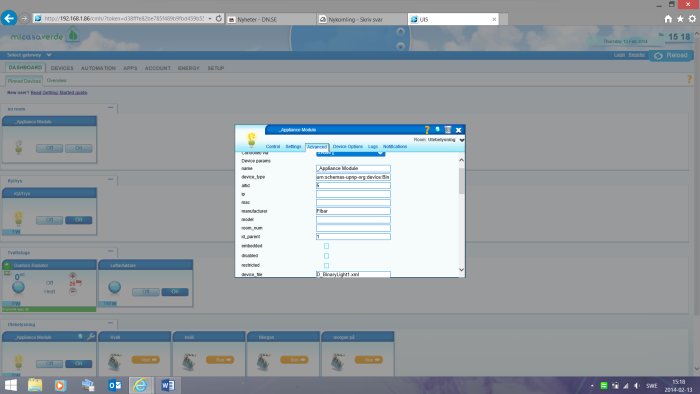The width and height of the screenshot is (700, 394).
Task: Tick the restricted checkbox
Action: click(326, 265)
